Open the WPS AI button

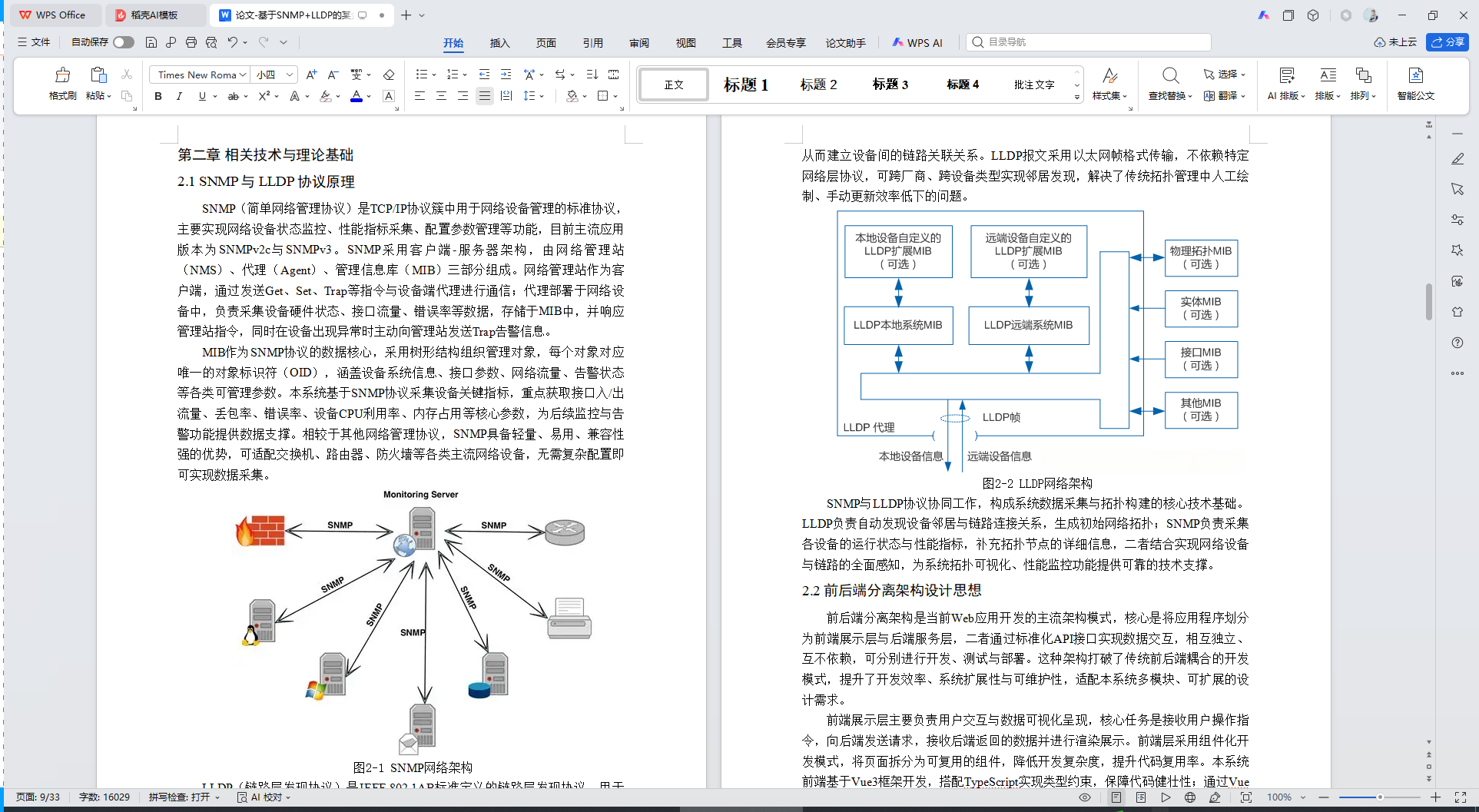[x=917, y=43]
